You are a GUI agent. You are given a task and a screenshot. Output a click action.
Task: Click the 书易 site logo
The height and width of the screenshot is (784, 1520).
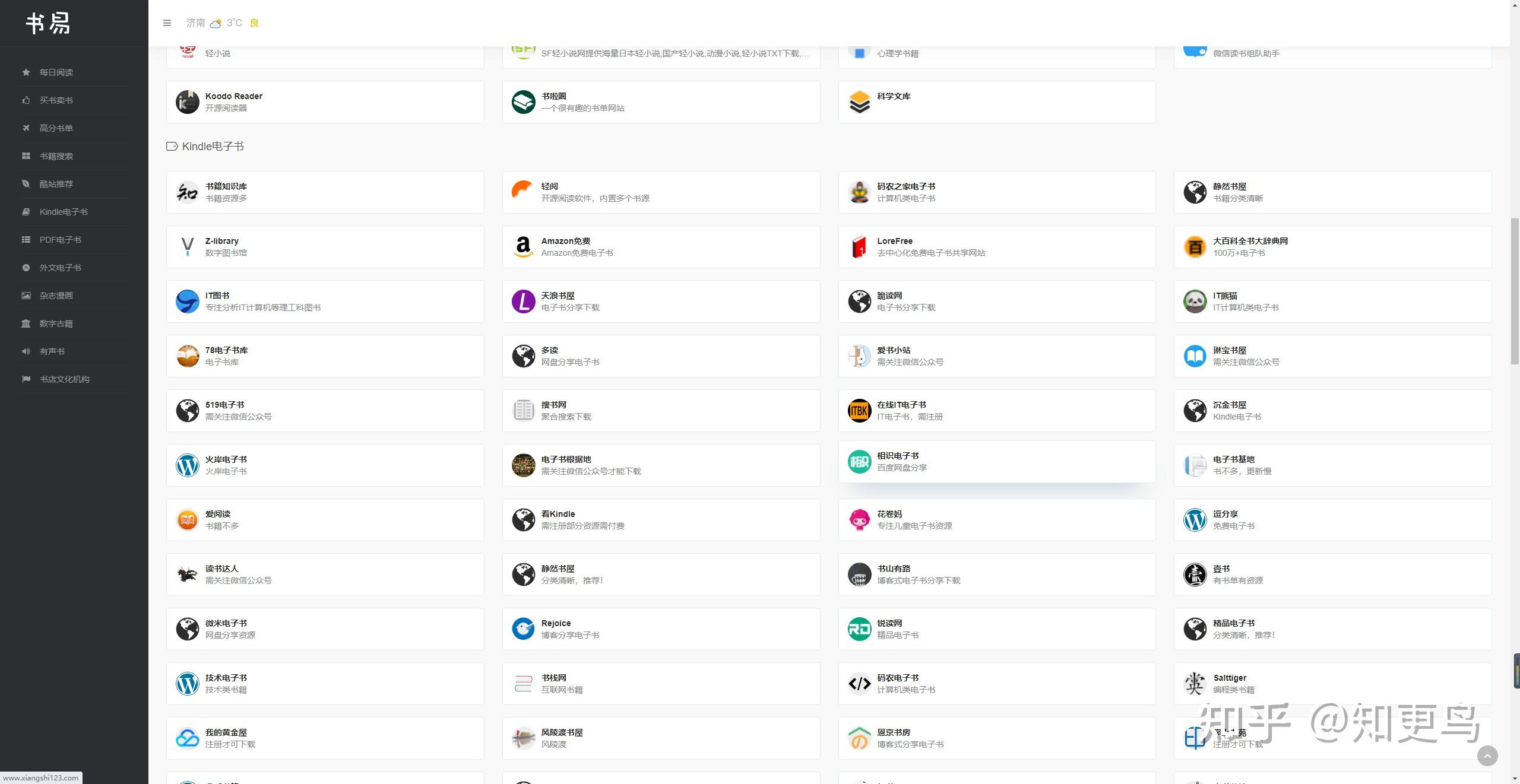point(49,24)
